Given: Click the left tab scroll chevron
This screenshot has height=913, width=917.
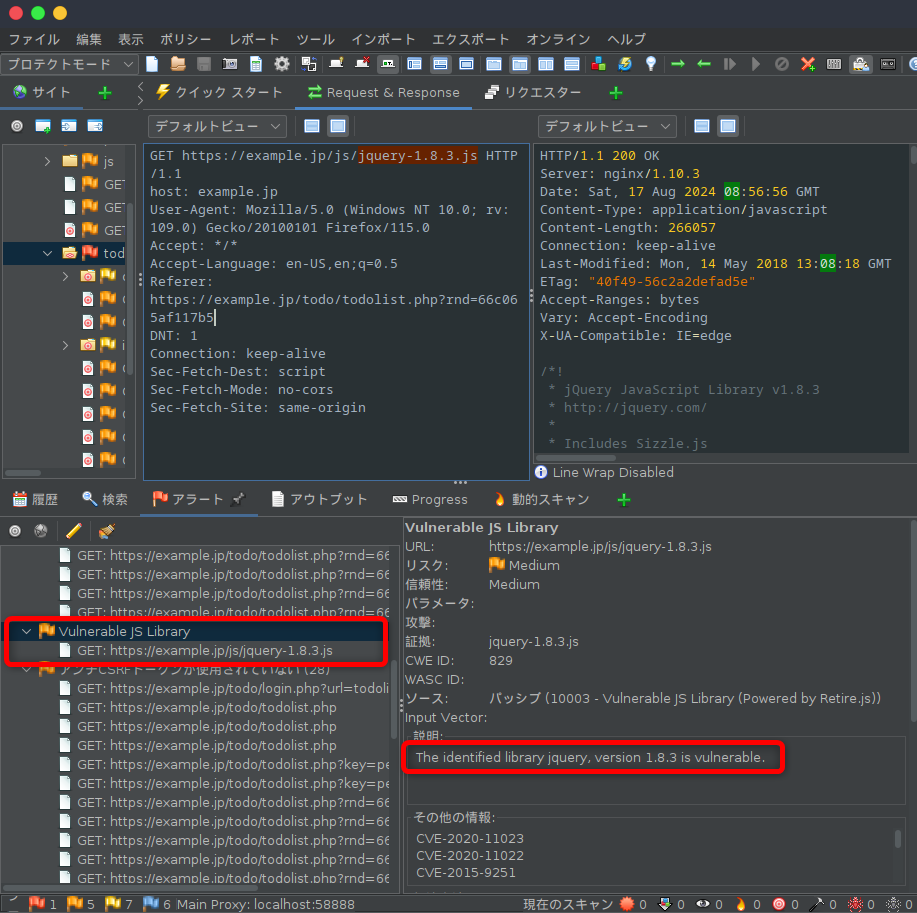Looking at the screenshot, I should tap(140, 87).
